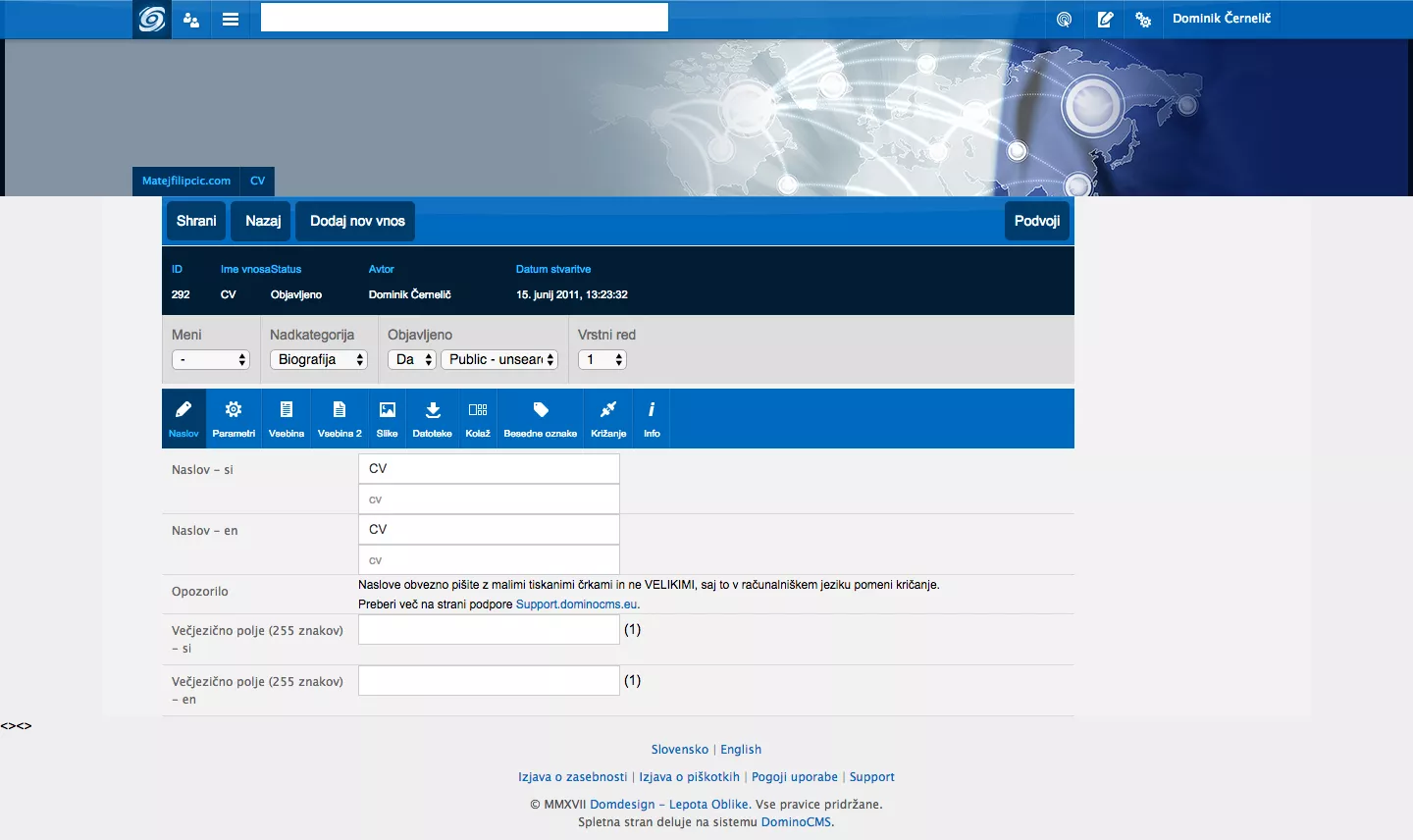Click the Podvoji button
The width and height of the screenshot is (1413, 840).
(1037, 221)
